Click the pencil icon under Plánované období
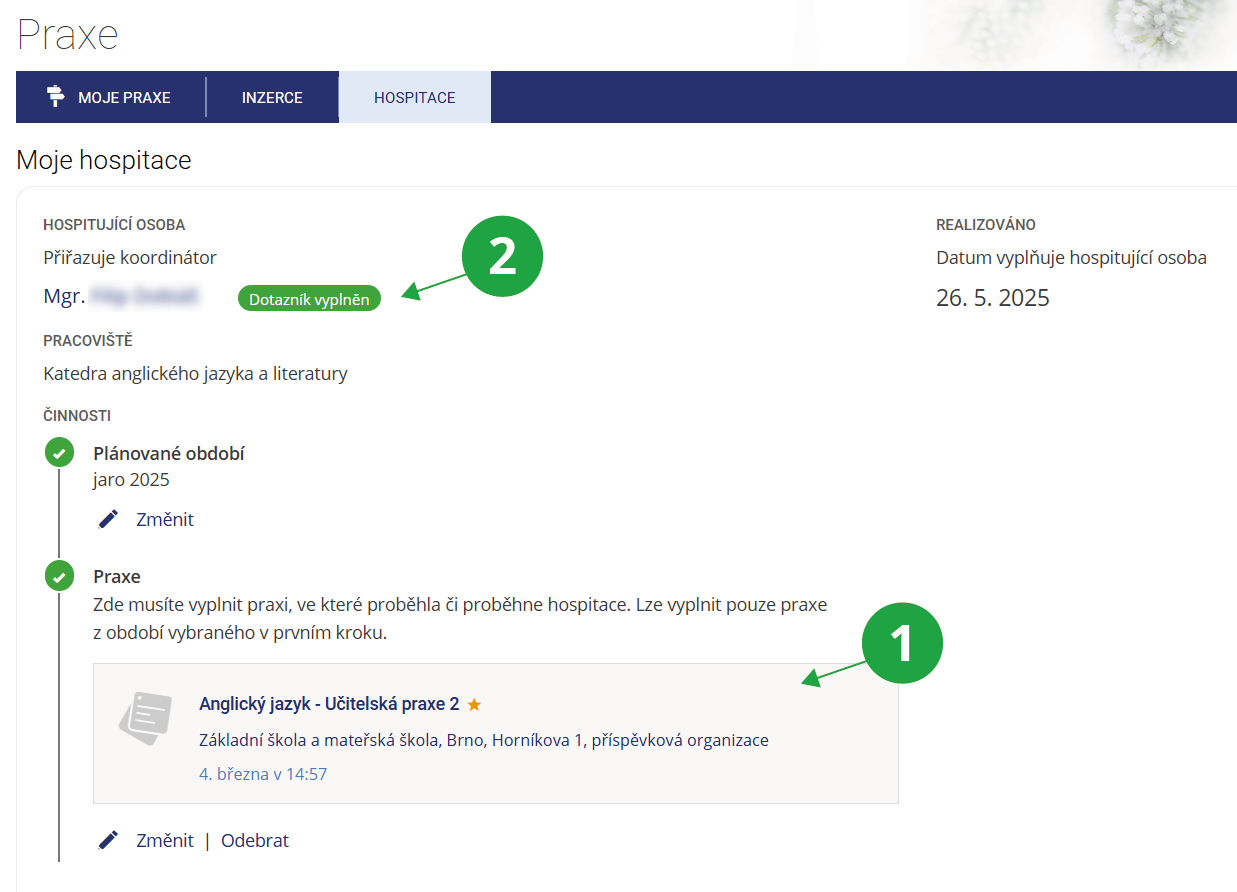 point(109,519)
